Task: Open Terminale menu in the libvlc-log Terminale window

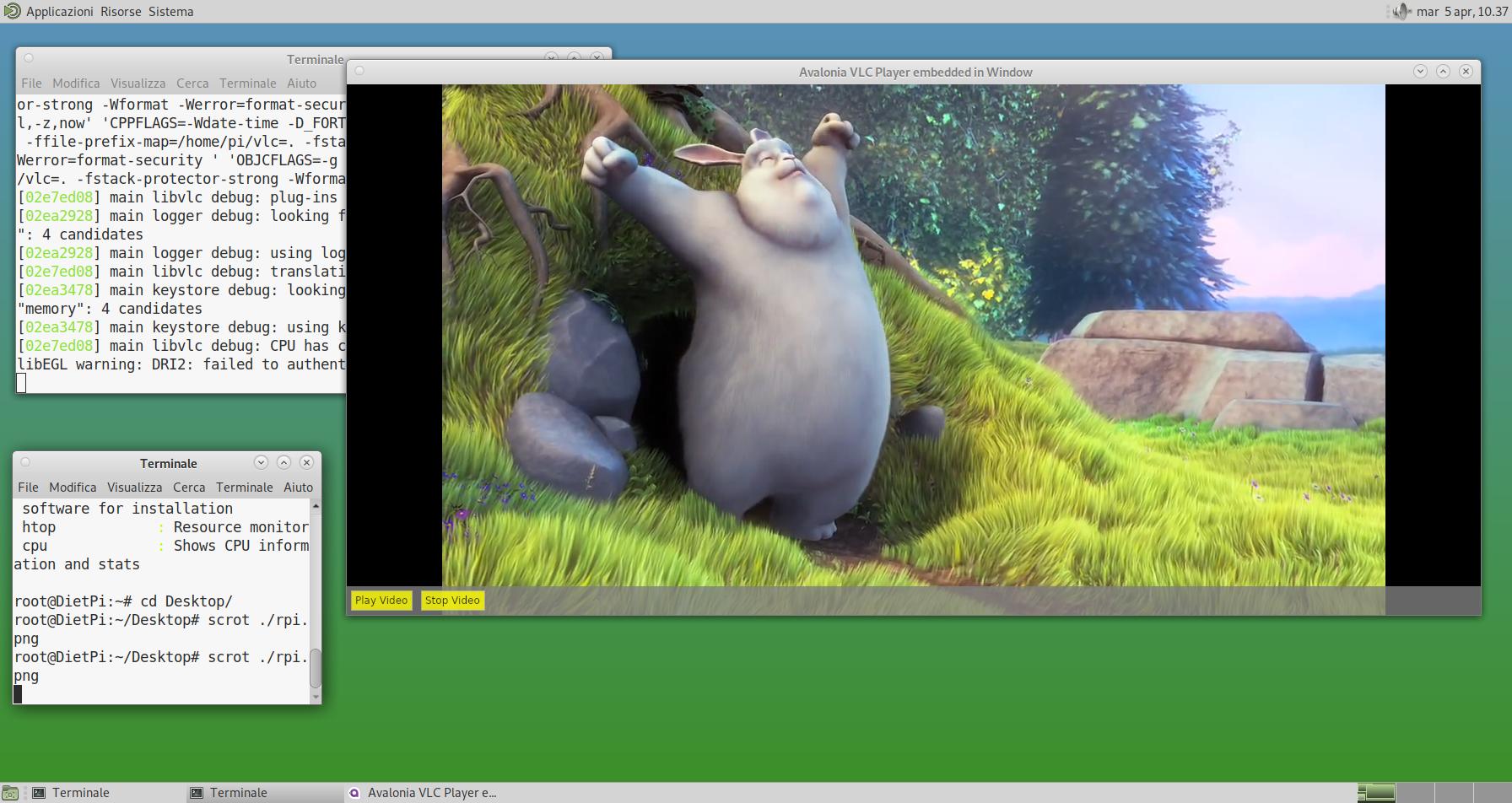Action: point(248,83)
